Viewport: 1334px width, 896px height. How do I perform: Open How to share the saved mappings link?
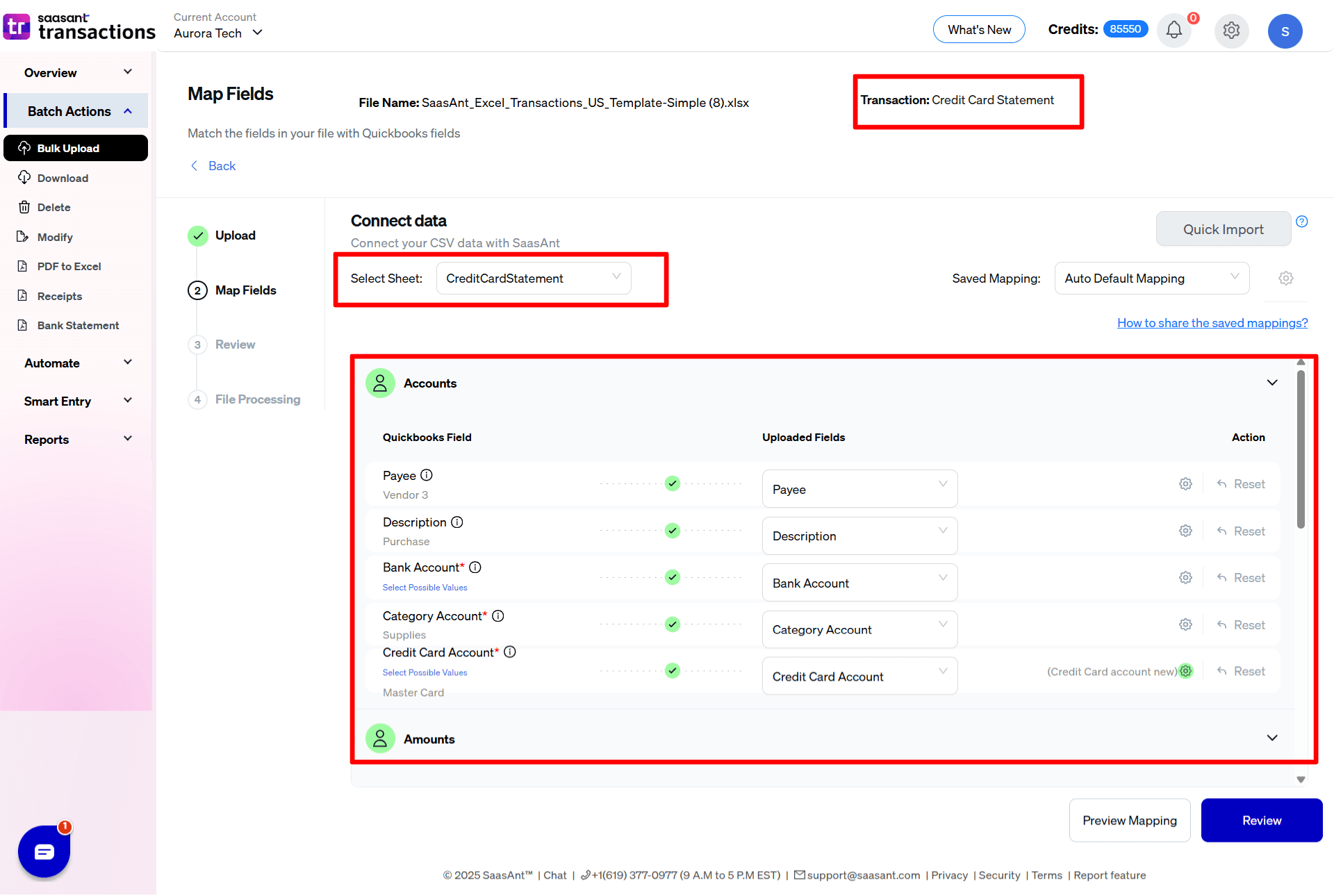point(1212,323)
